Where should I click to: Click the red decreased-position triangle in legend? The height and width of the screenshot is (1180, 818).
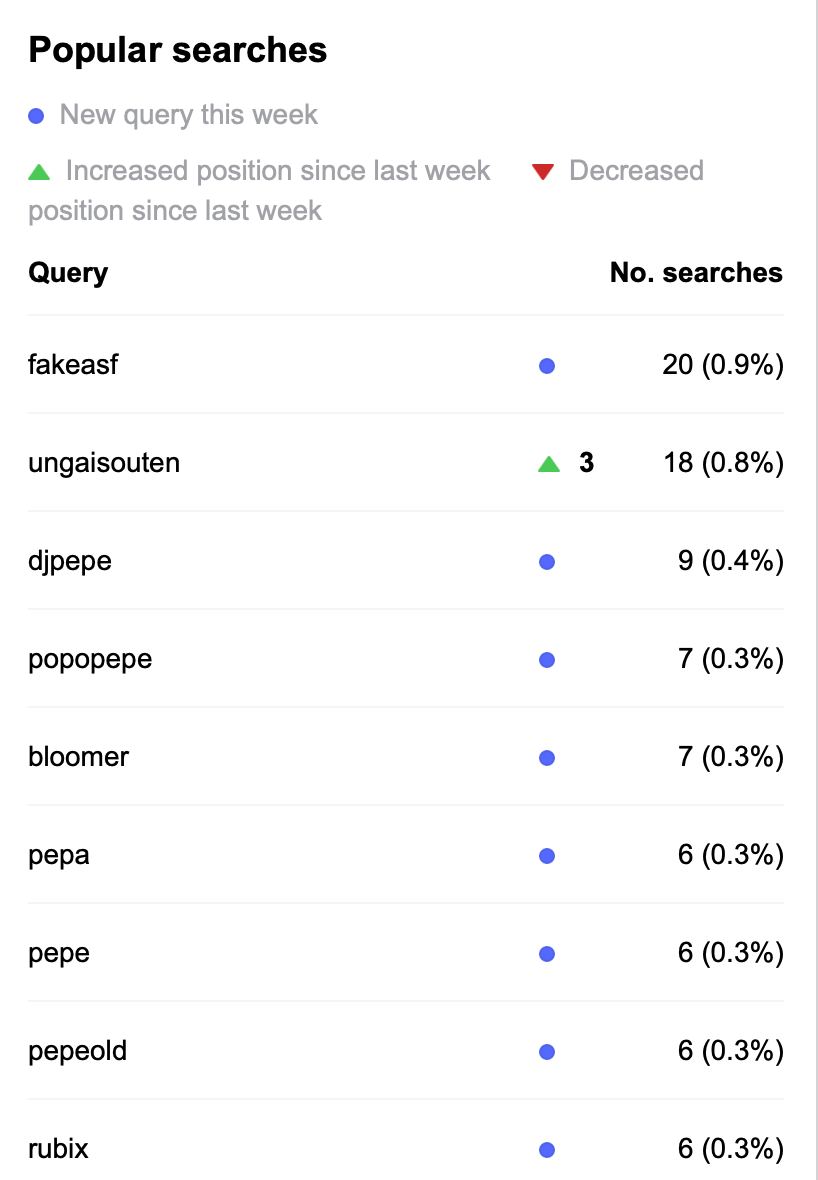pyautogui.click(x=543, y=172)
